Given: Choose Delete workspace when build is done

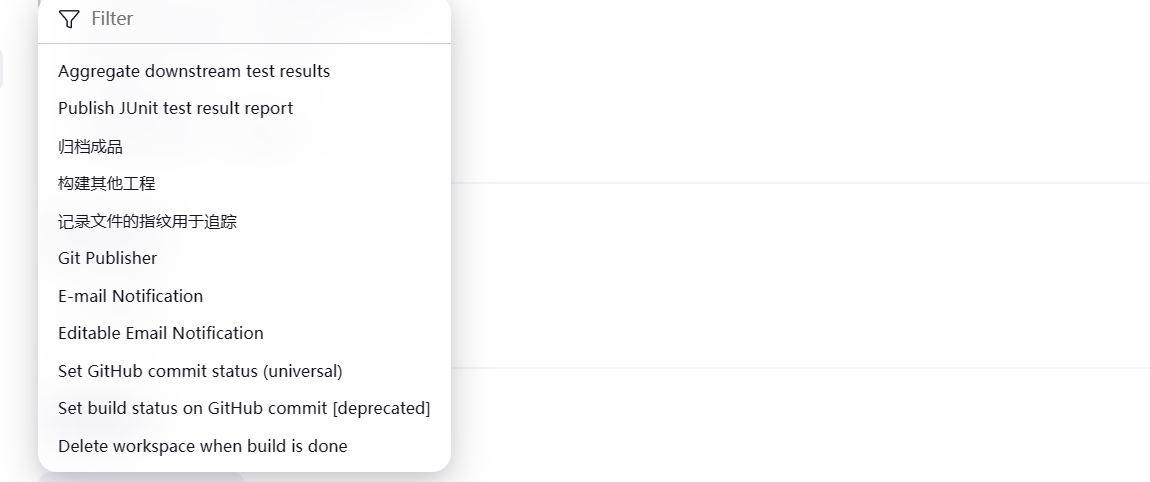Looking at the screenshot, I should point(244,445).
